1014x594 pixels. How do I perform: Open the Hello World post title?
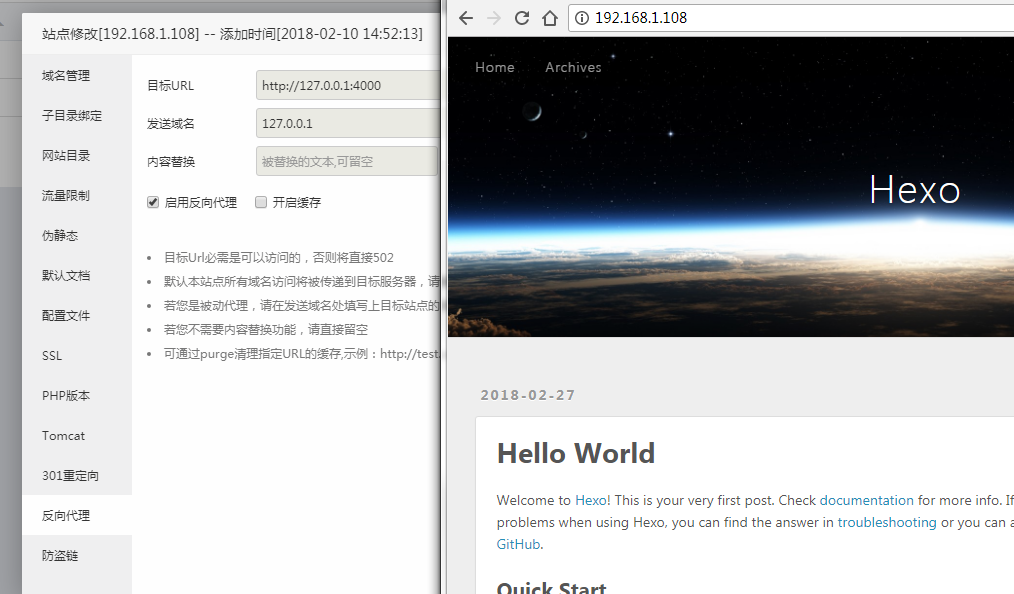pos(576,453)
